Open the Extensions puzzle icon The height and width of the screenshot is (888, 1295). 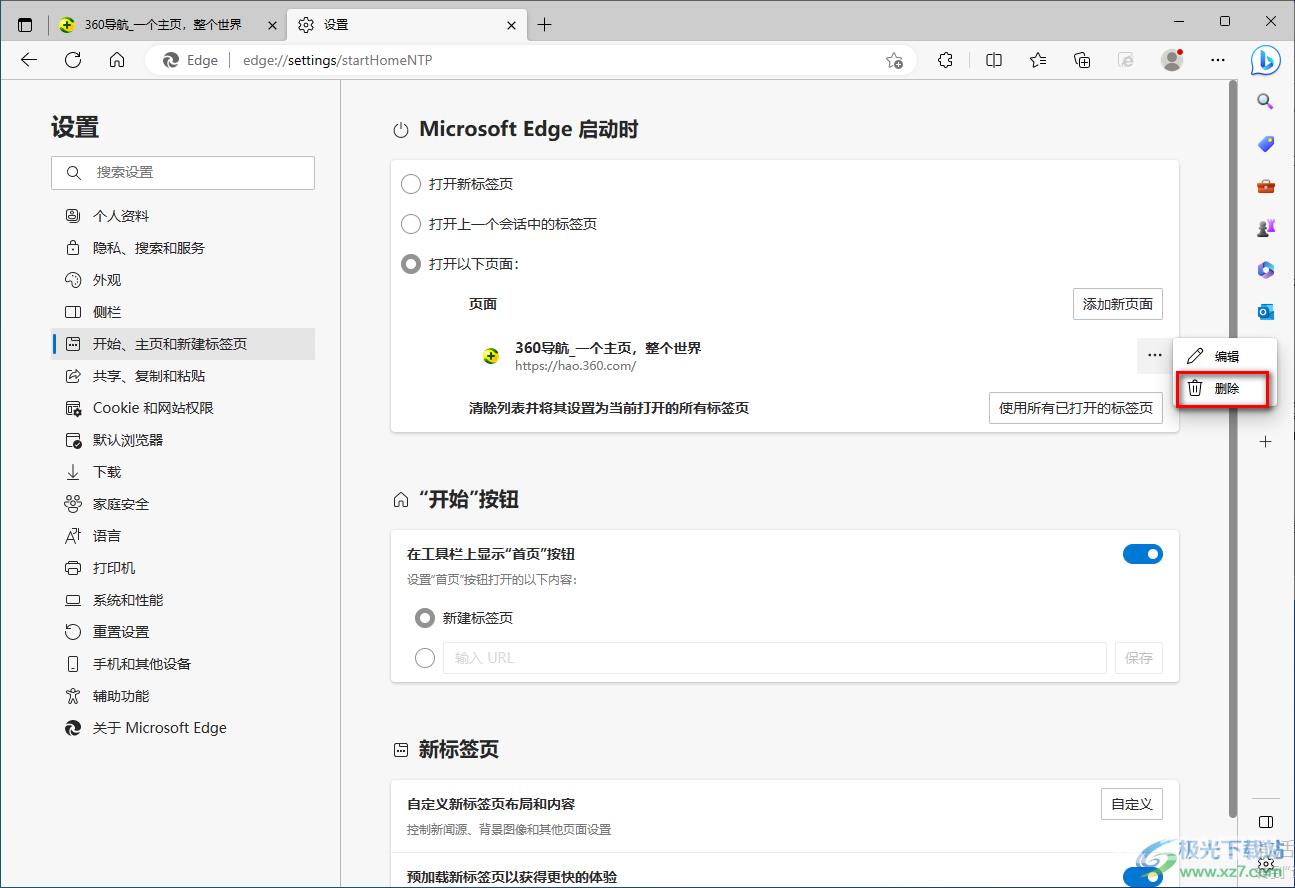point(946,60)
